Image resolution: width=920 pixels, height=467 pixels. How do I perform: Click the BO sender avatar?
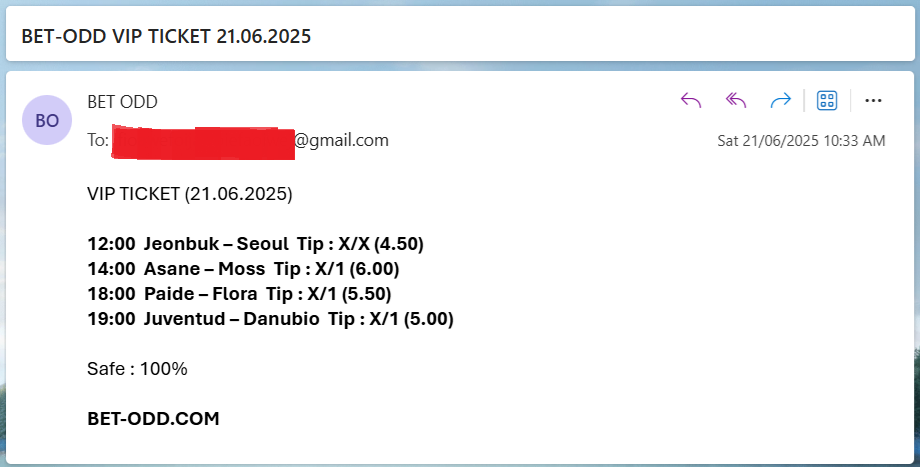tap(47, 120)
